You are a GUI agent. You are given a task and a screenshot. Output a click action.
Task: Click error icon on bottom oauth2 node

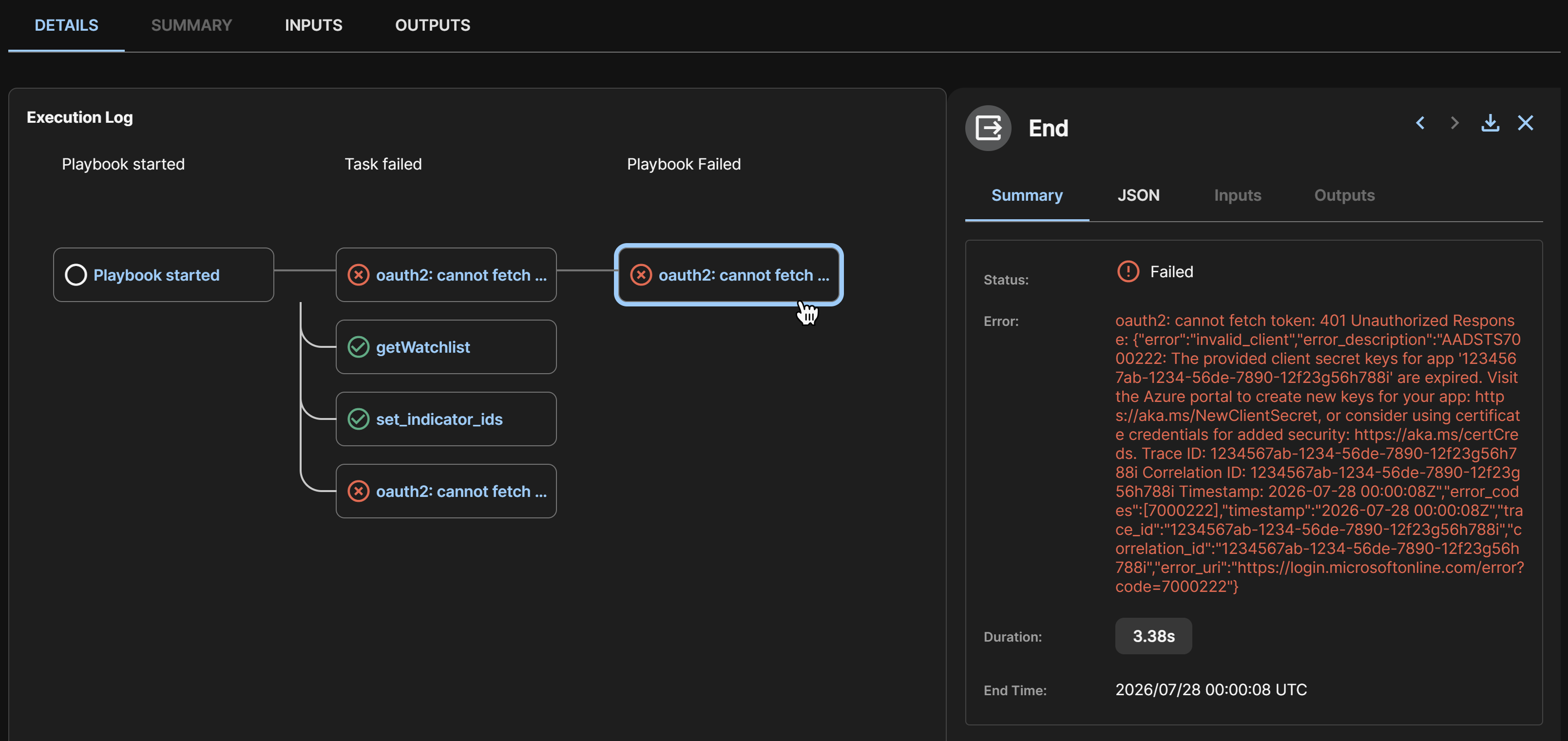click(x=358, y=491)
